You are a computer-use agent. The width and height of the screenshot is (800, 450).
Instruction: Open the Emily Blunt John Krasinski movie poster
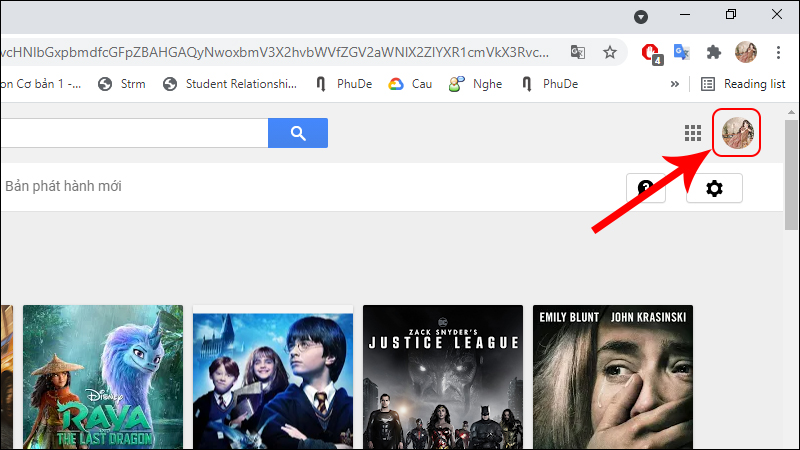(613, 377)
